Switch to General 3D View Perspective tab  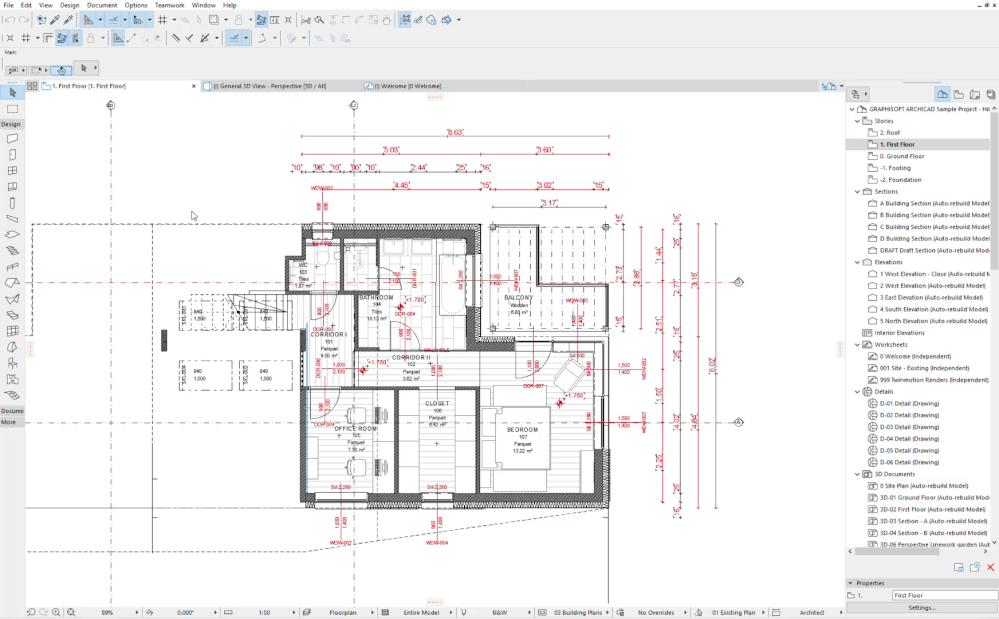281,86
